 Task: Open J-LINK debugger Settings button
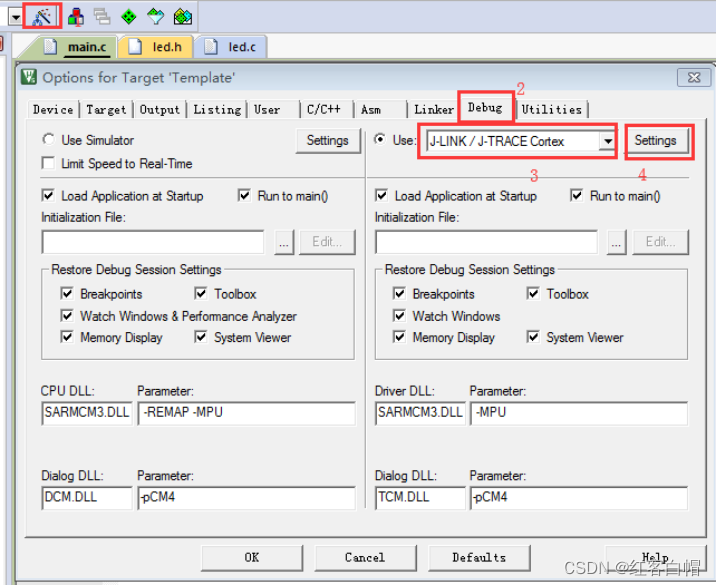655,140
